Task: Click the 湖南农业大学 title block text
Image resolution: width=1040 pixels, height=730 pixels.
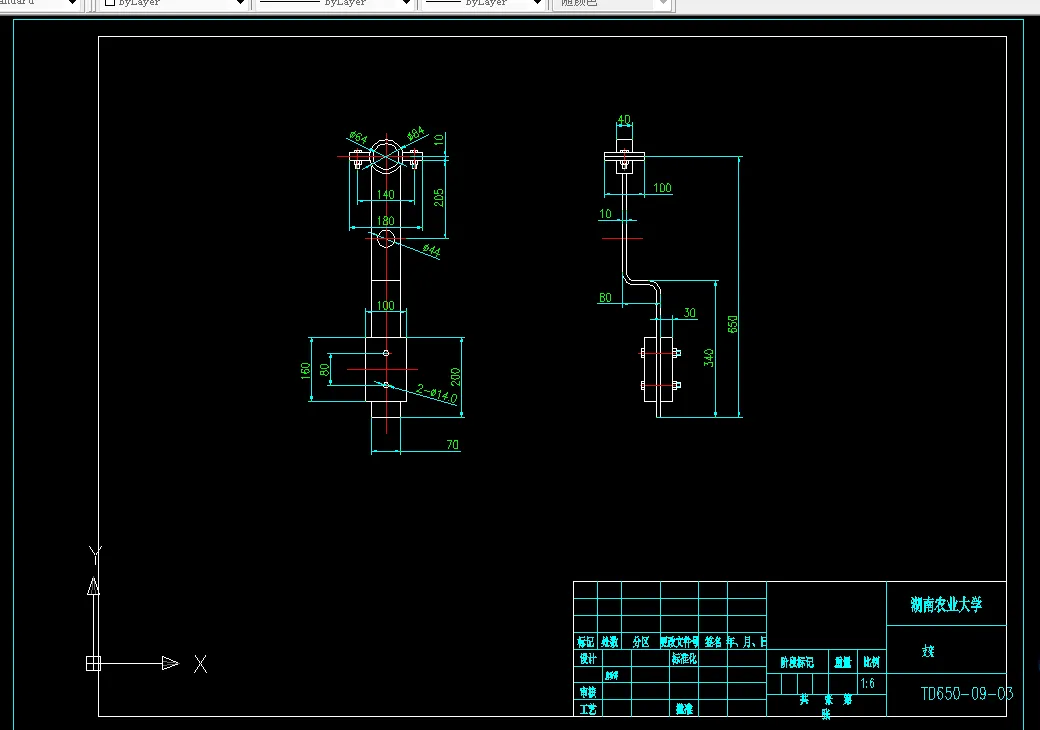Action: (x=946, y=604)
